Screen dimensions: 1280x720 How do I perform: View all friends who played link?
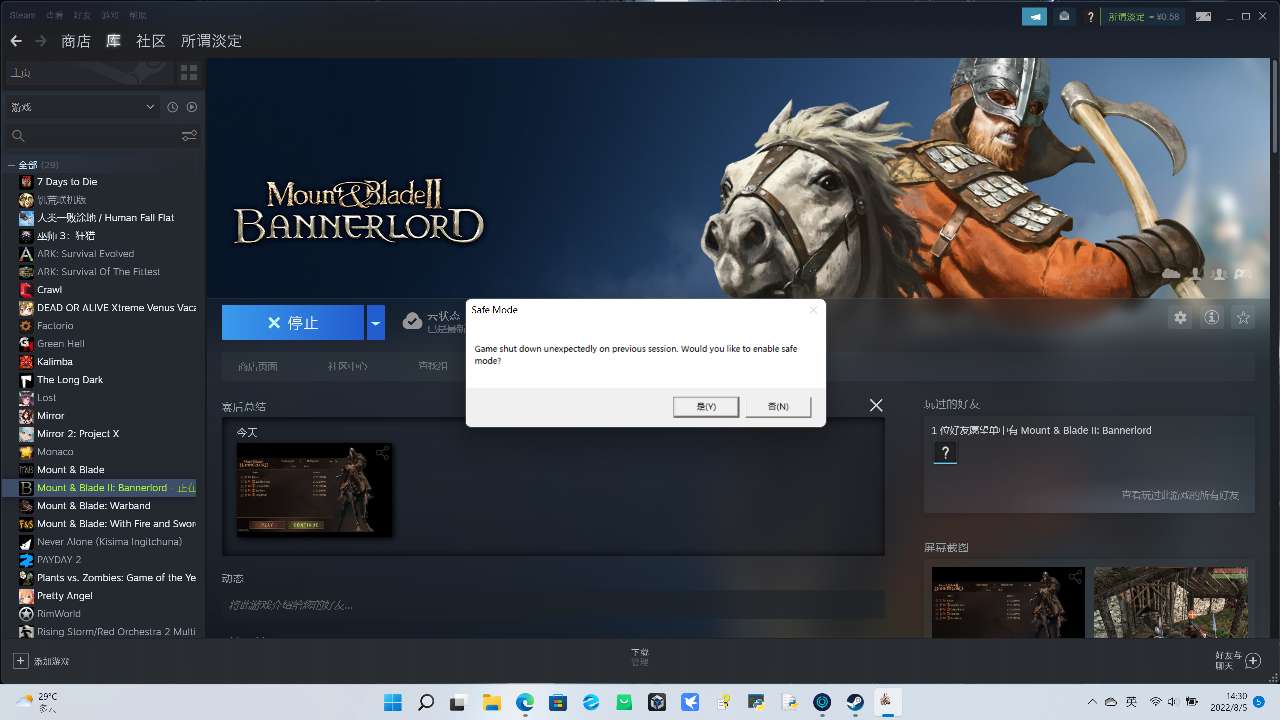pos(1180,495)
